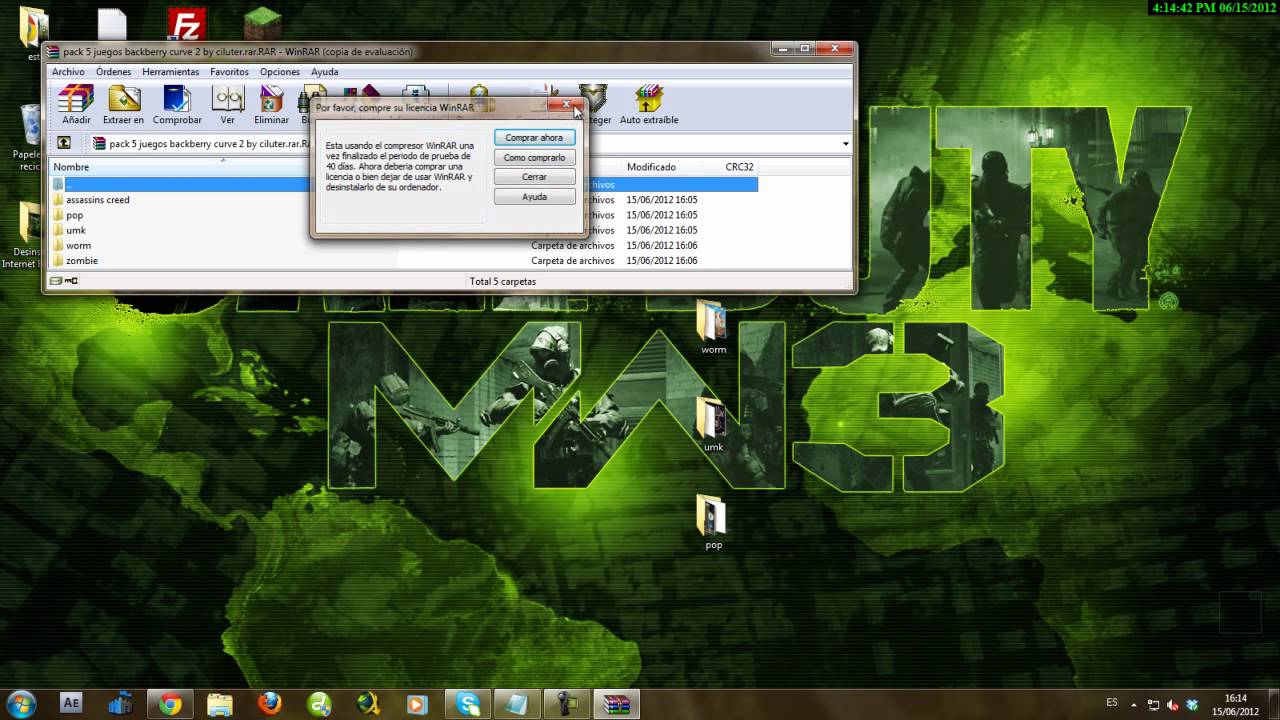The width and height of the screenshot is (1280, 720).
Task: Click Skype in the taskbar
Action: (467, 704)
